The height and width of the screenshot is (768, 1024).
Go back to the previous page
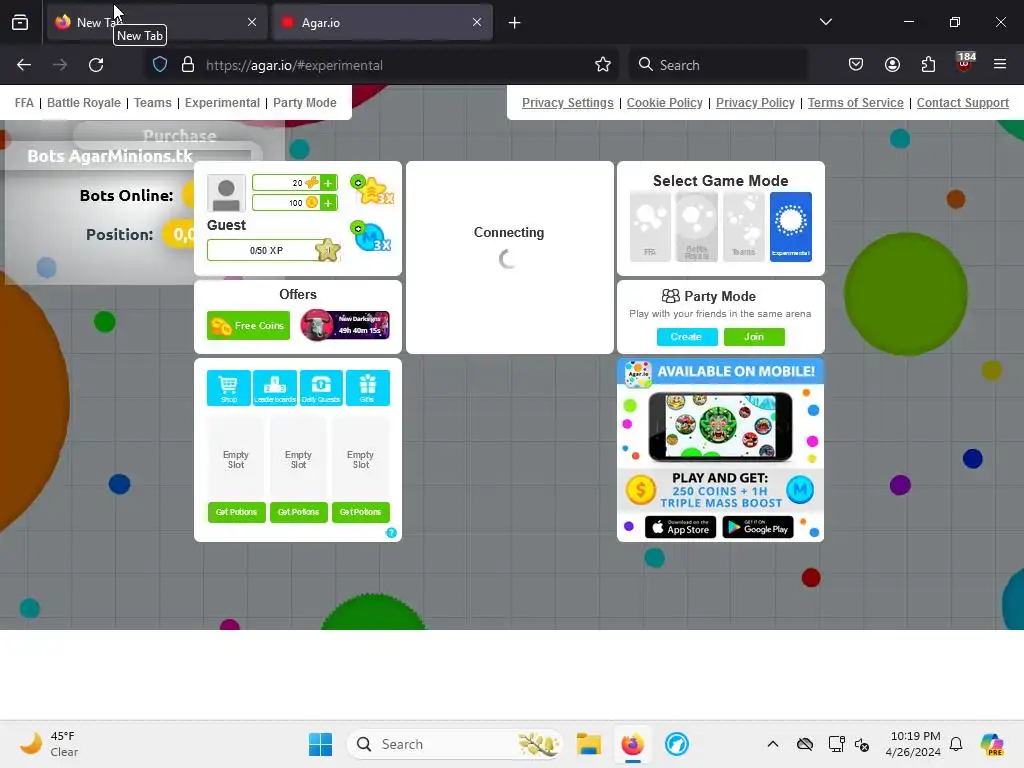click(24, 65)
